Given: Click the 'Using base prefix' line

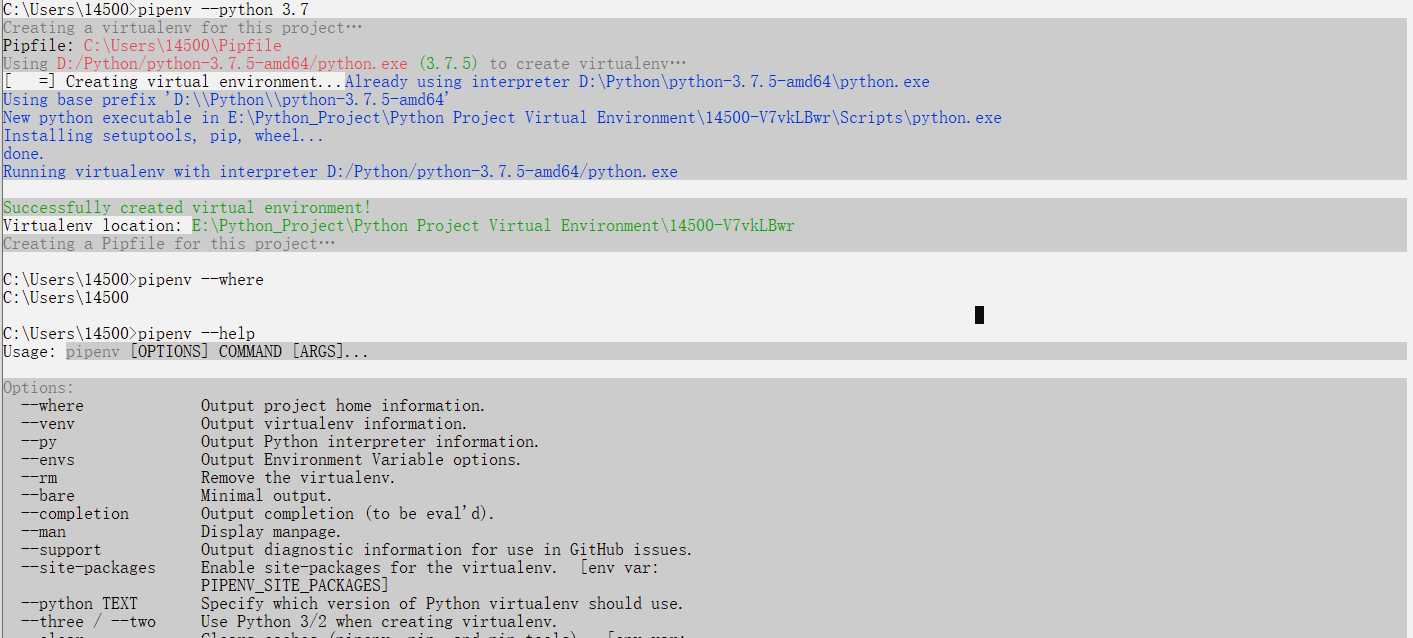Looking at the screenshot, I should (x=226, y=100).
